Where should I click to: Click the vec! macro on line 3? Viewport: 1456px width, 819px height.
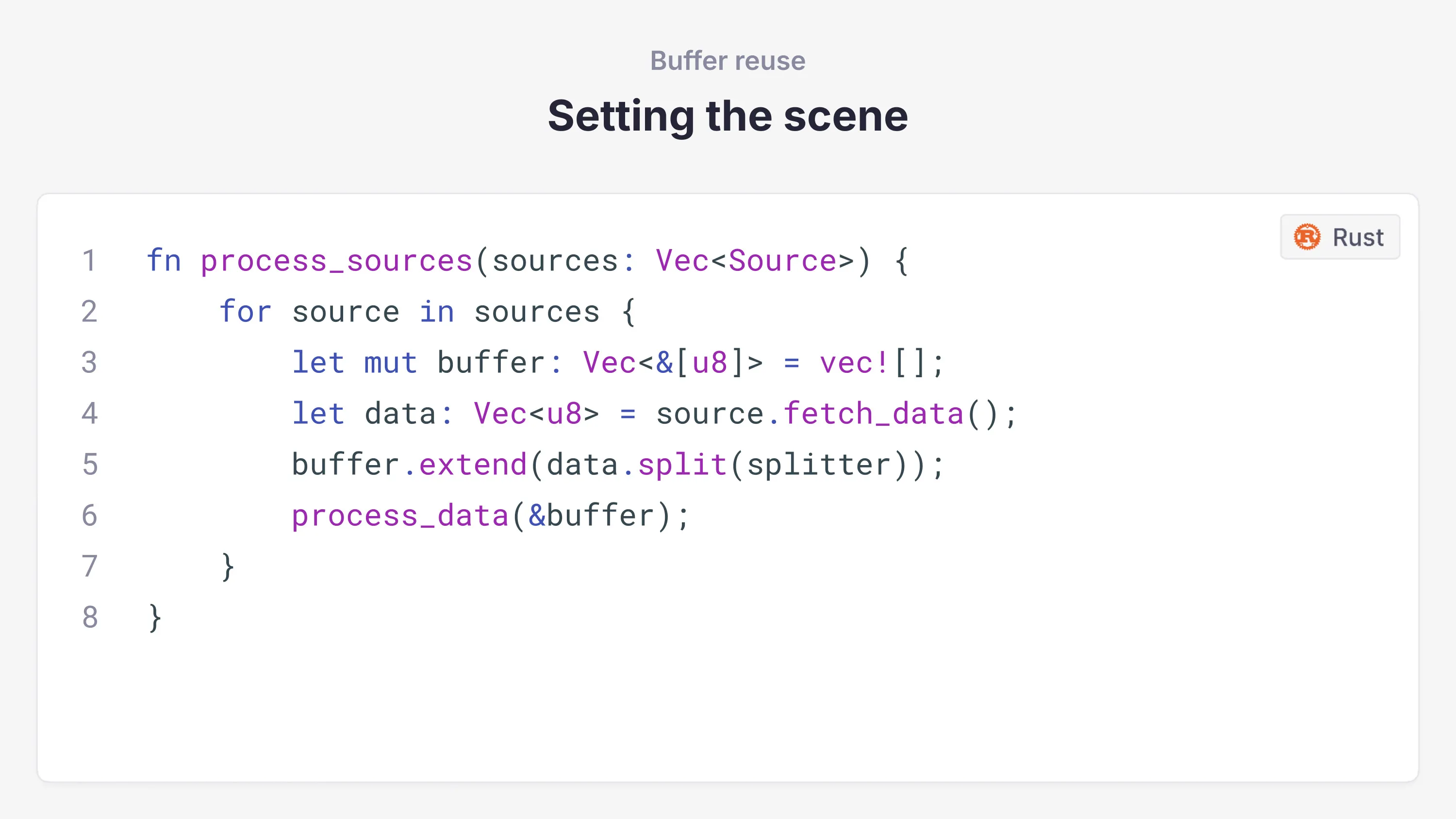point(854,363)
